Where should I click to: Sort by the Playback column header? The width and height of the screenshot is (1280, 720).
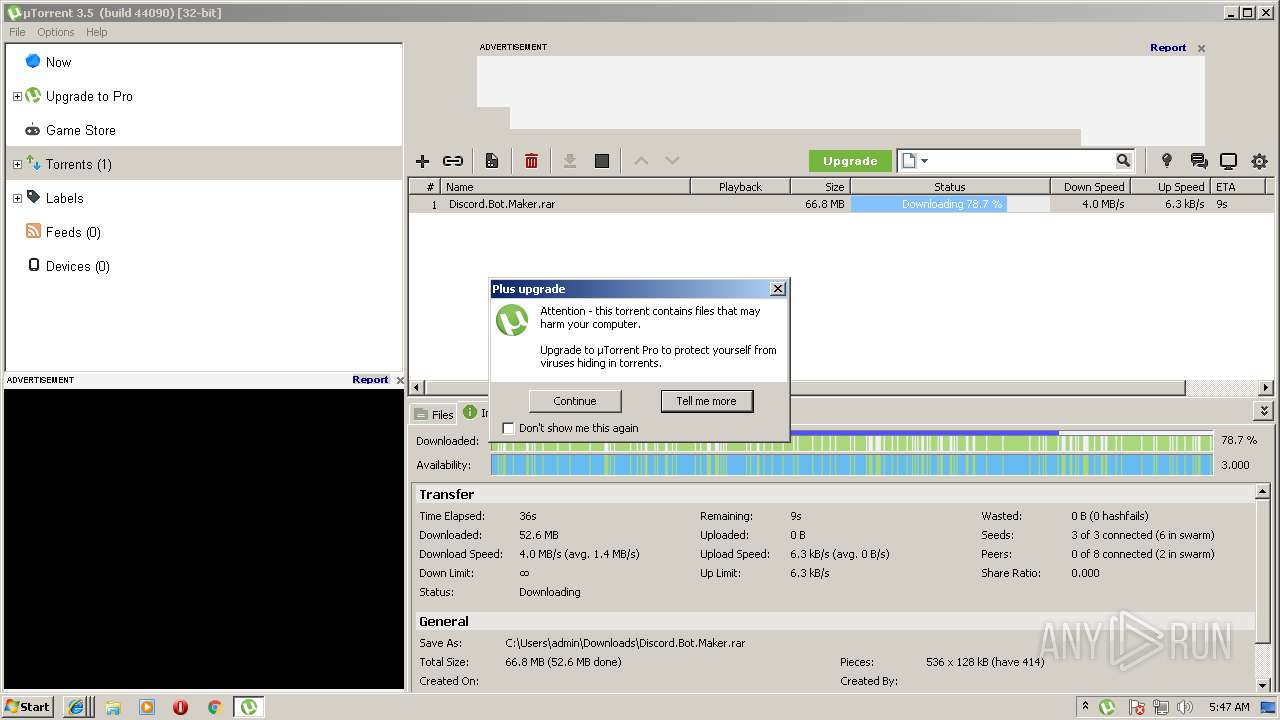coord(740,187)
